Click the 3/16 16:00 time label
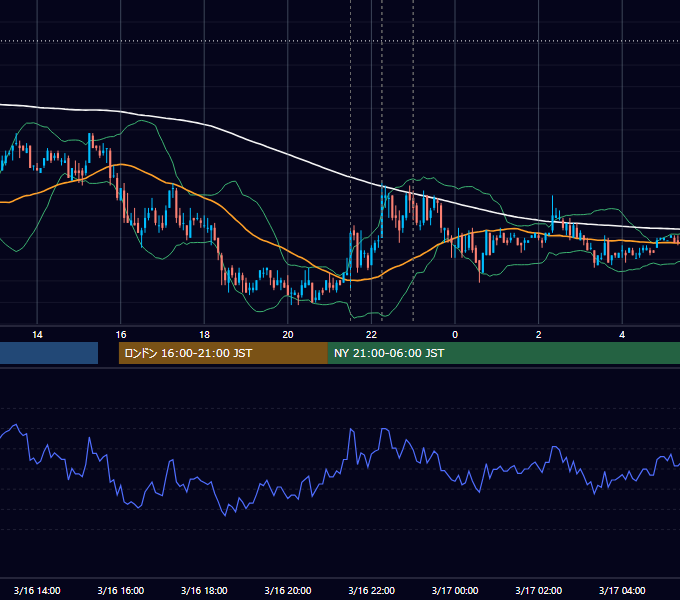The width and height of the screenshot is (680, 600). [x=121, y=590]
